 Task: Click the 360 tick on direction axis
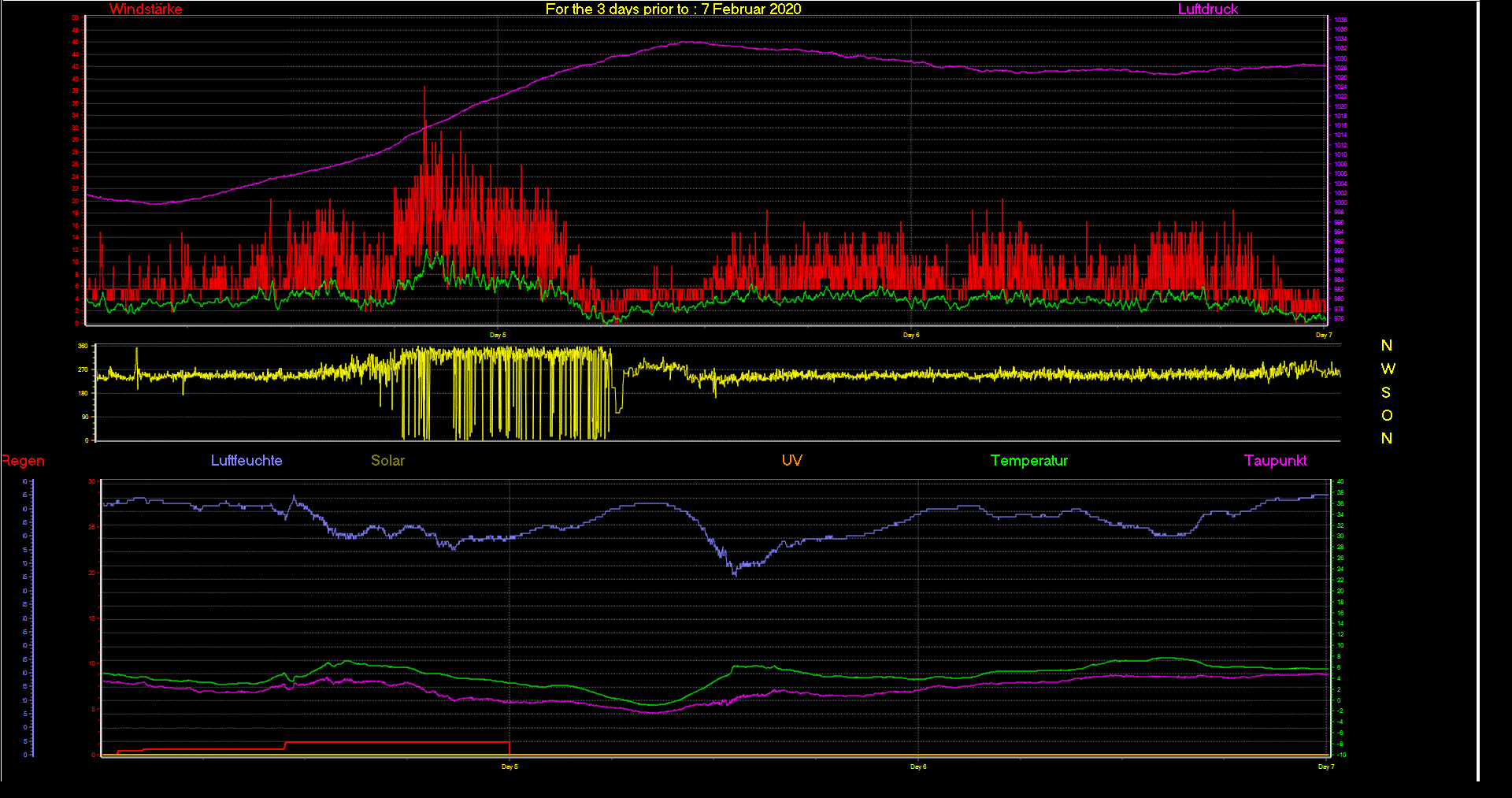83,346
